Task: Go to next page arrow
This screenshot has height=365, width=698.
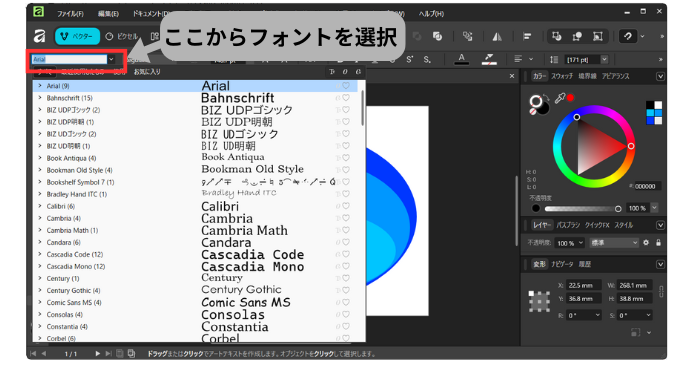Action: point(97,353)
